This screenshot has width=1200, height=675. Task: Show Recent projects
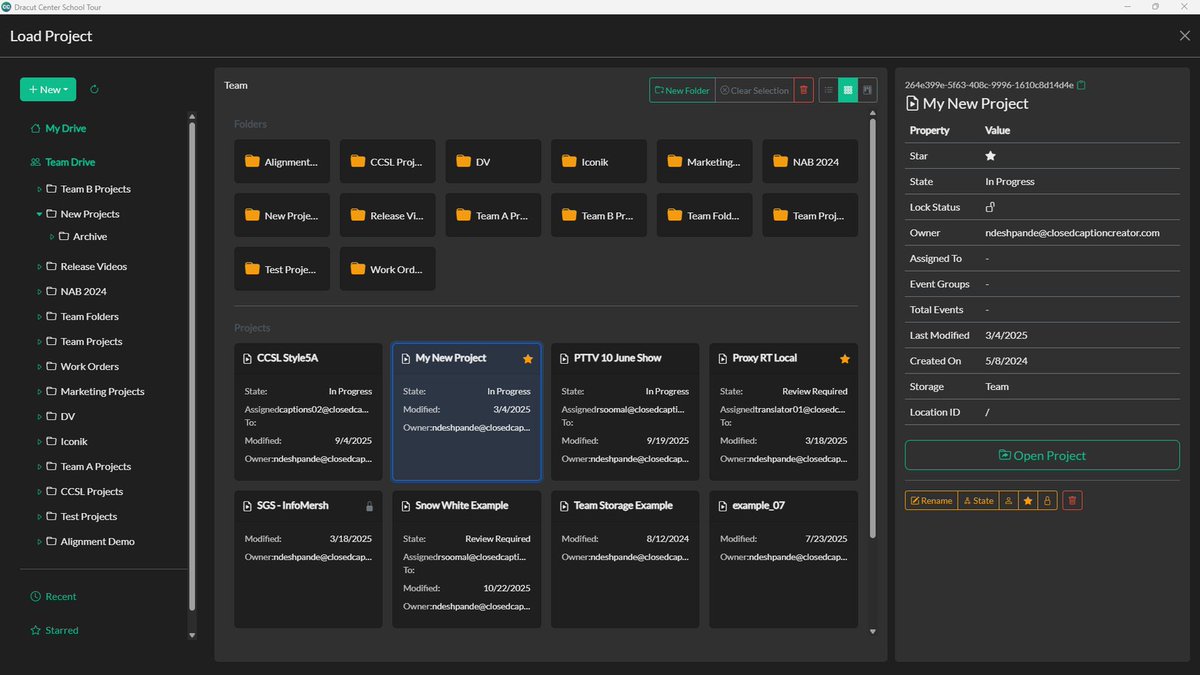click(53, 597)
